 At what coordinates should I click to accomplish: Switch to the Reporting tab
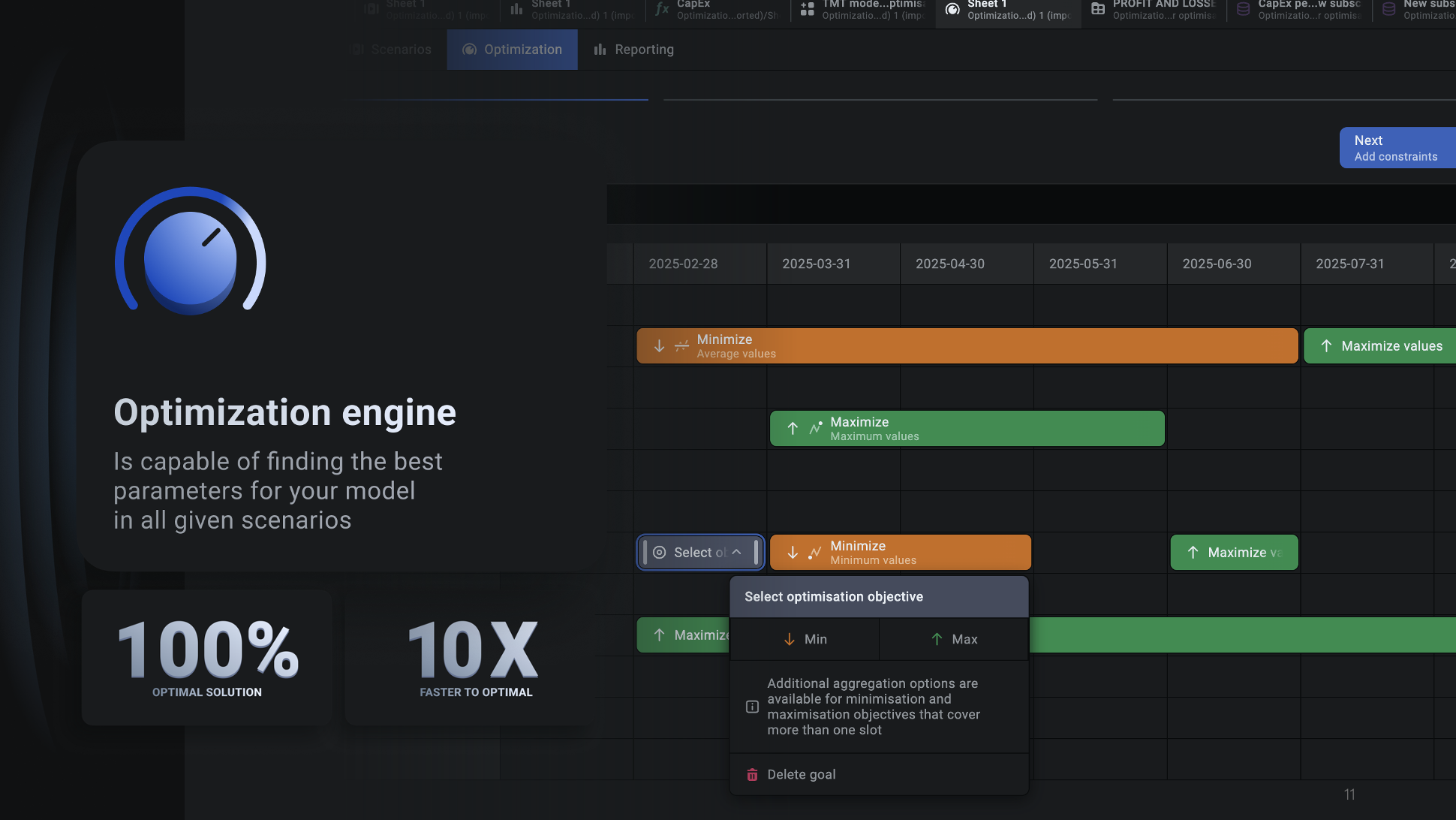click(633, 50)
